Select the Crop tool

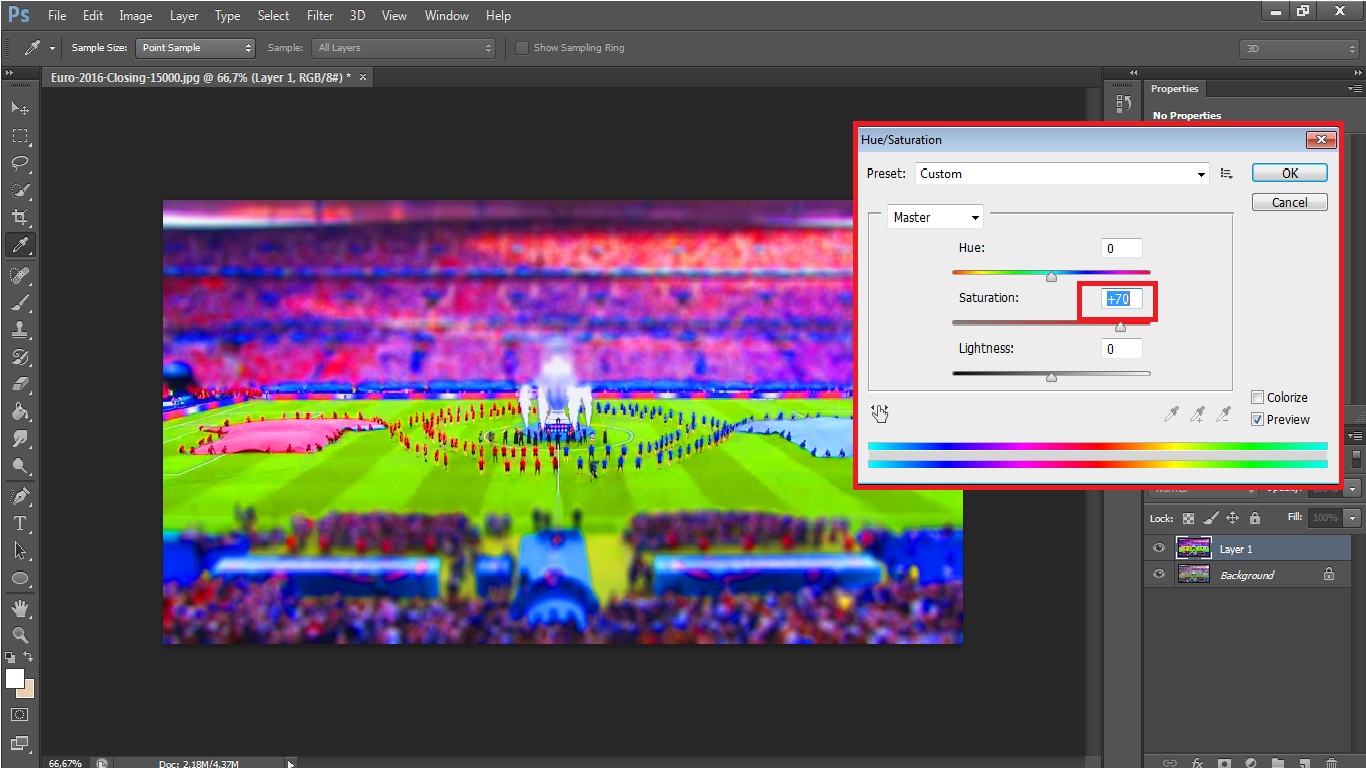coord(19,217)
